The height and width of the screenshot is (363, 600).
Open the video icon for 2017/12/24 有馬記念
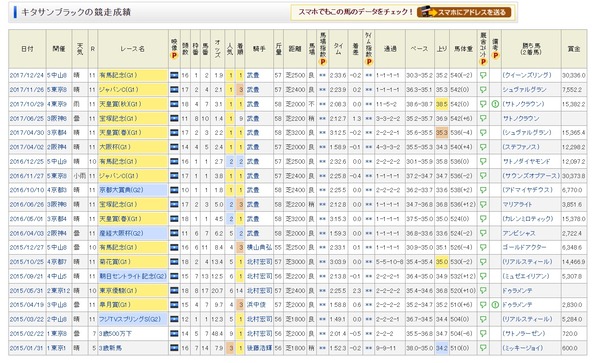coord(174,75)
